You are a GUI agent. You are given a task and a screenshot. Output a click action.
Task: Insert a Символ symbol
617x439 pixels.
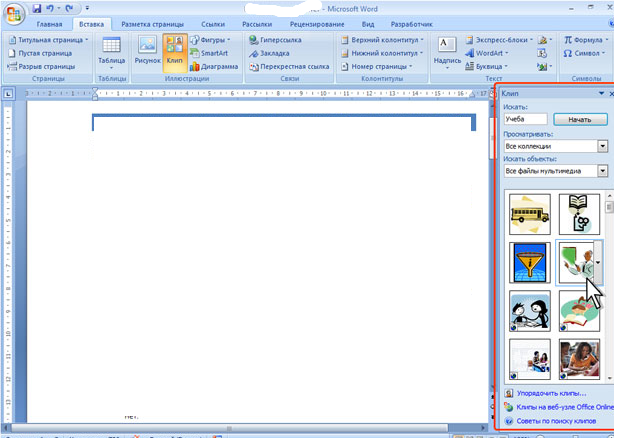pyautogui.click(x=584, y=53)
